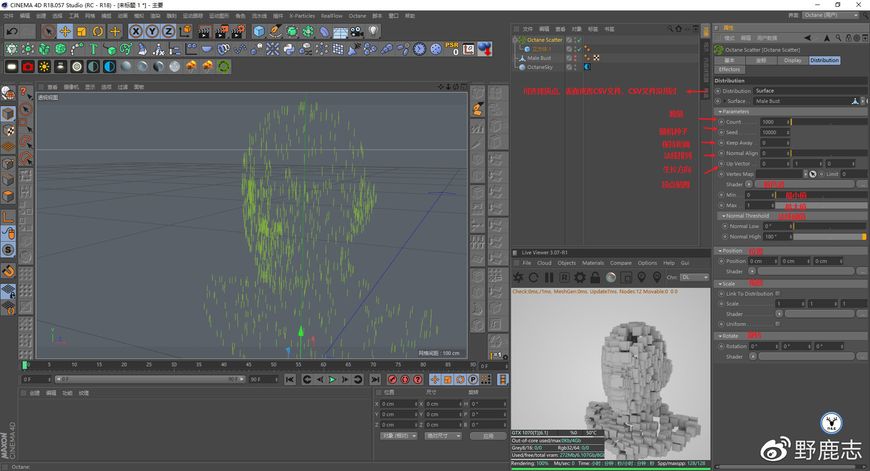870x471 pixels.
Task: Click the PSR reset icon
Action: click(452, 49)
